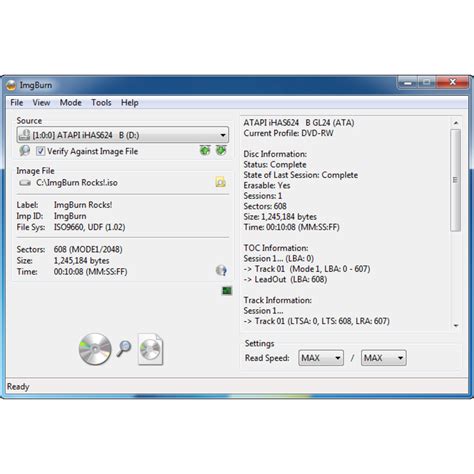Click the Sessions: 1 line
474x474 pixels.
[x=263, y=196]
